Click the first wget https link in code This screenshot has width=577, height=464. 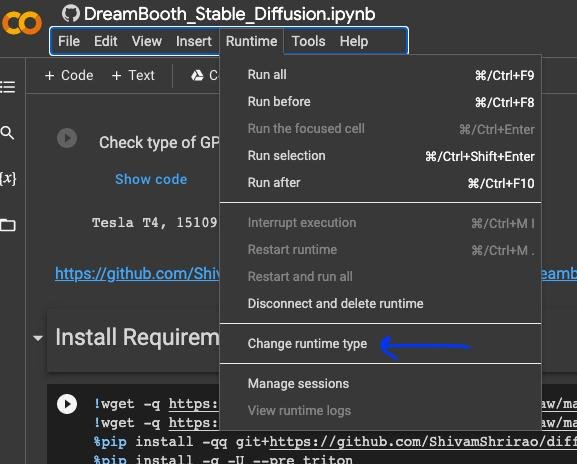click(x=194, y=404)
